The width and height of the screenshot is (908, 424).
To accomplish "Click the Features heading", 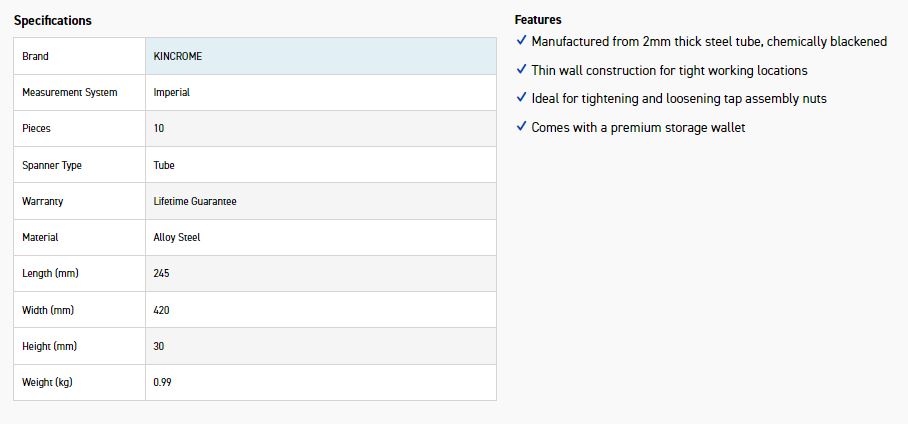I will click(538, 20).
